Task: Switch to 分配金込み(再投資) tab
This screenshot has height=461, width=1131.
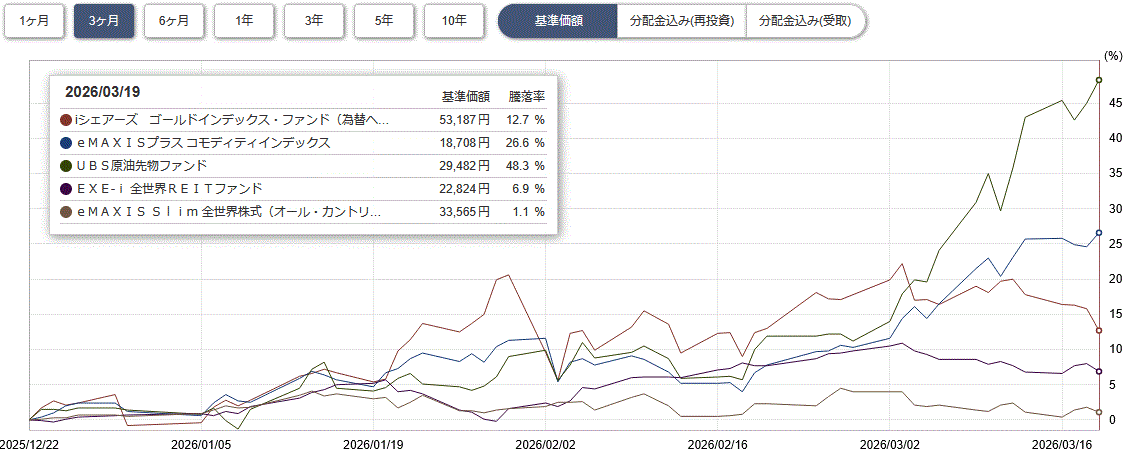Action: coord(682,20)
